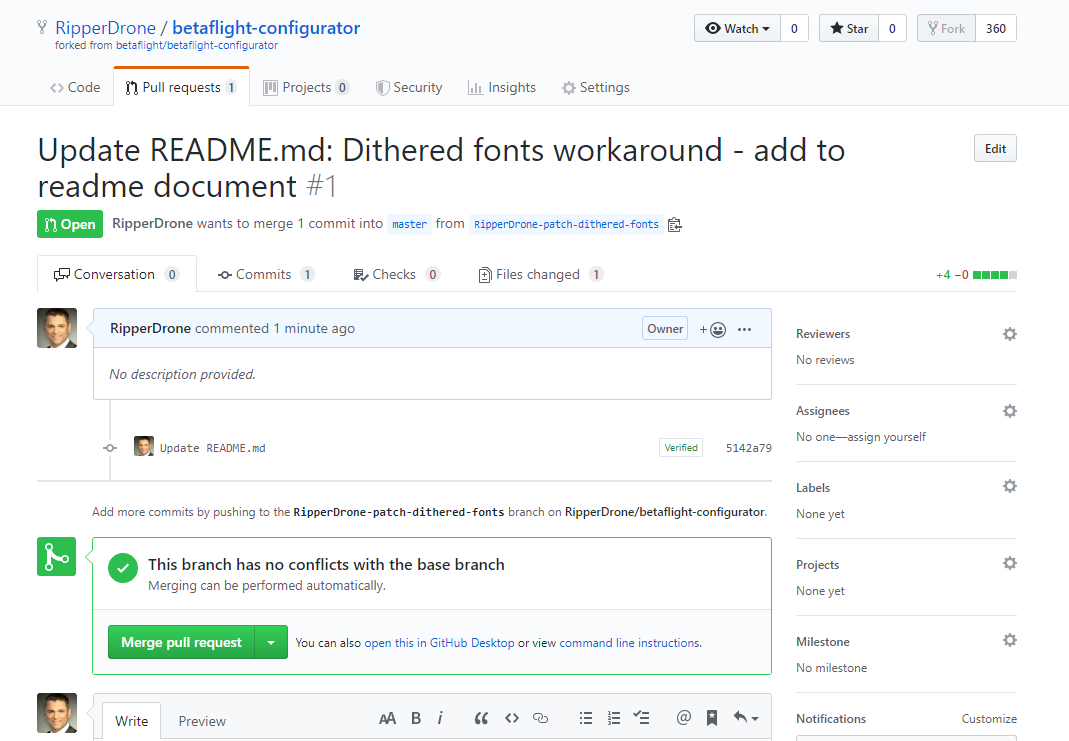Switch to the Commits tab
Viewport: 1069px width, 741px height.
point(266,274)
